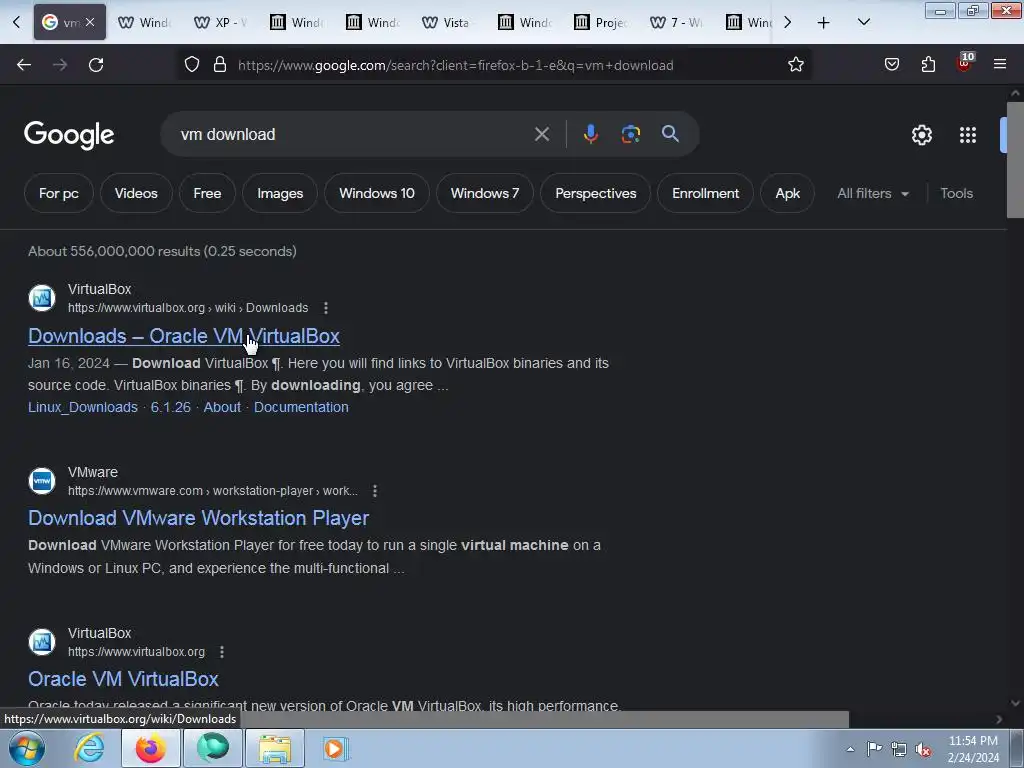1024x768 pixels.
Task: Click the volume muted tray icon
Action: [923, 749]
